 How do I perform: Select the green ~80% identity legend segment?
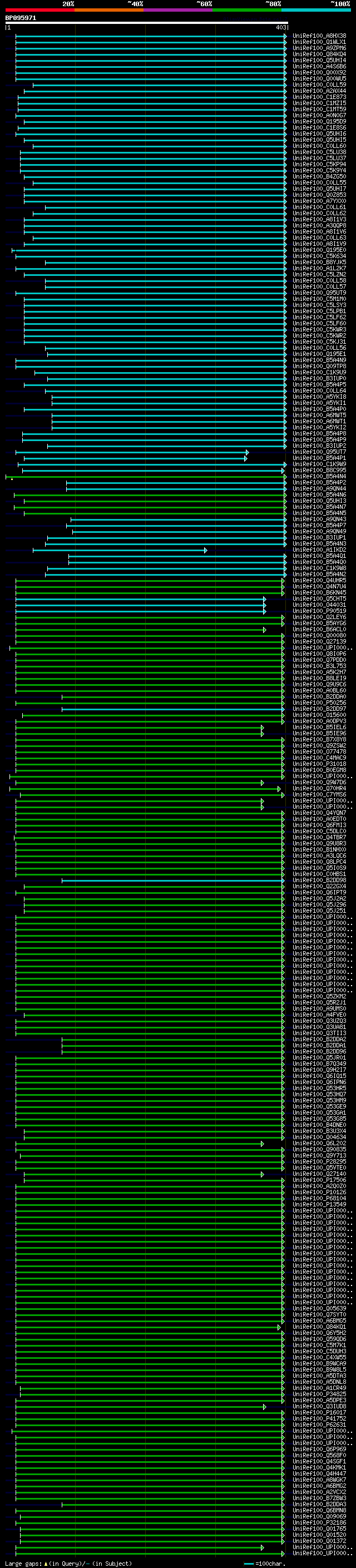tap(247, 10)
